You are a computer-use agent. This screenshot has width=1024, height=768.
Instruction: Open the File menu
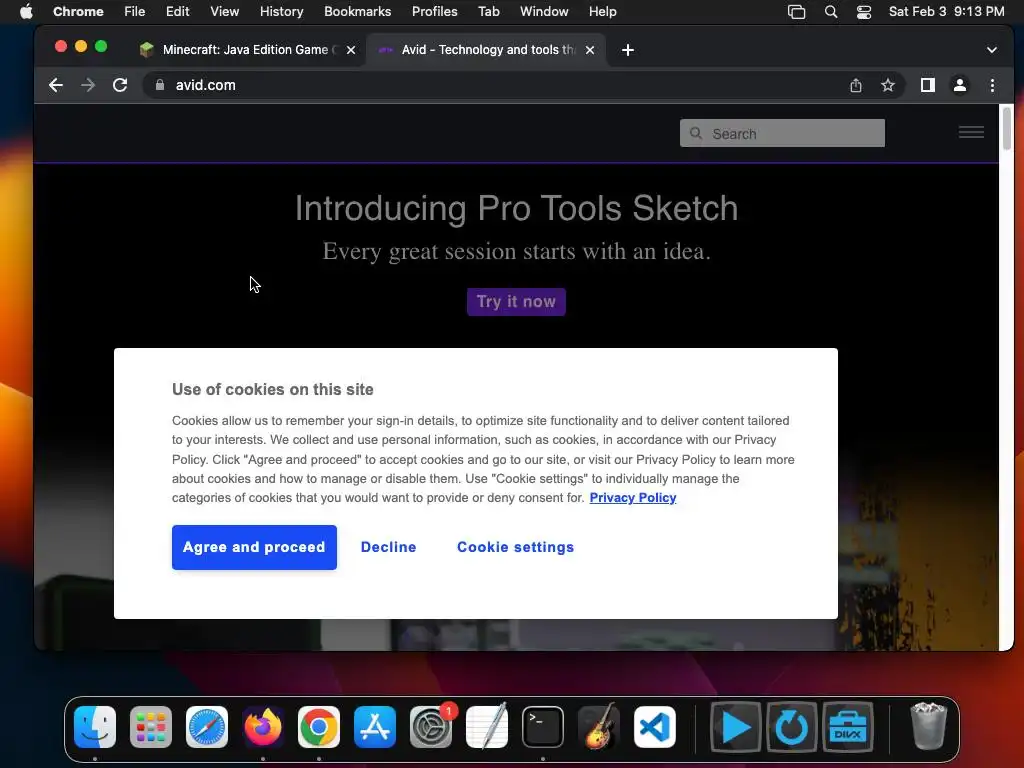coord(135,12)
